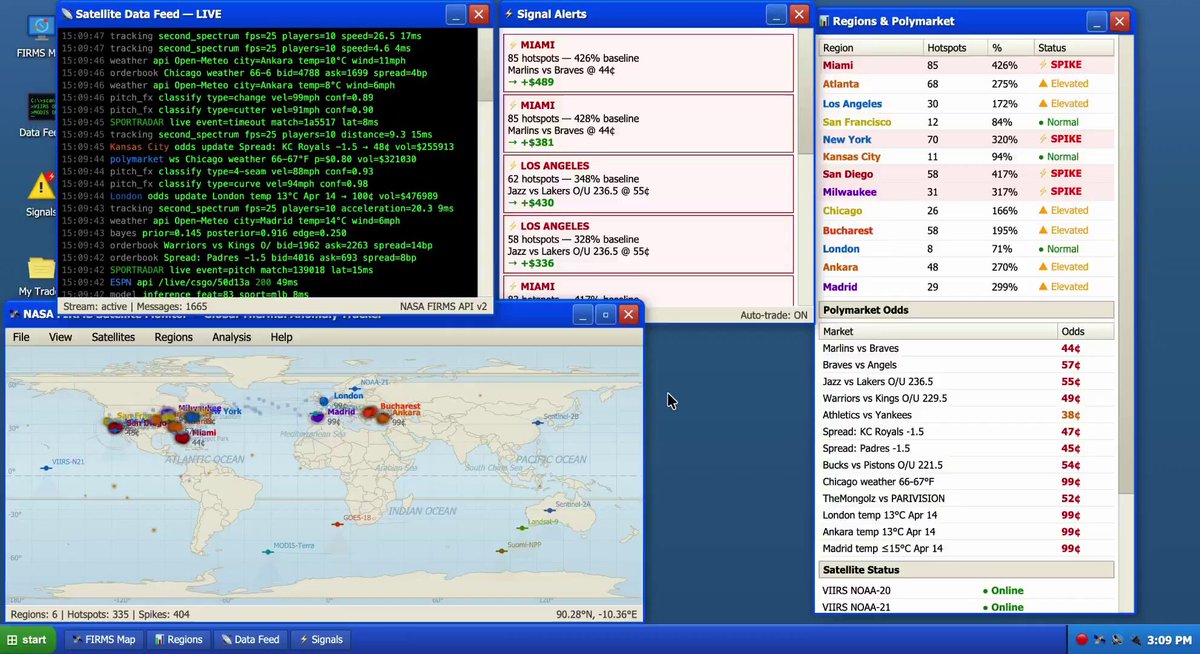Click the Madrid hotspot on the map
This screenshot has width=1200, height=654.
(318, 417)
